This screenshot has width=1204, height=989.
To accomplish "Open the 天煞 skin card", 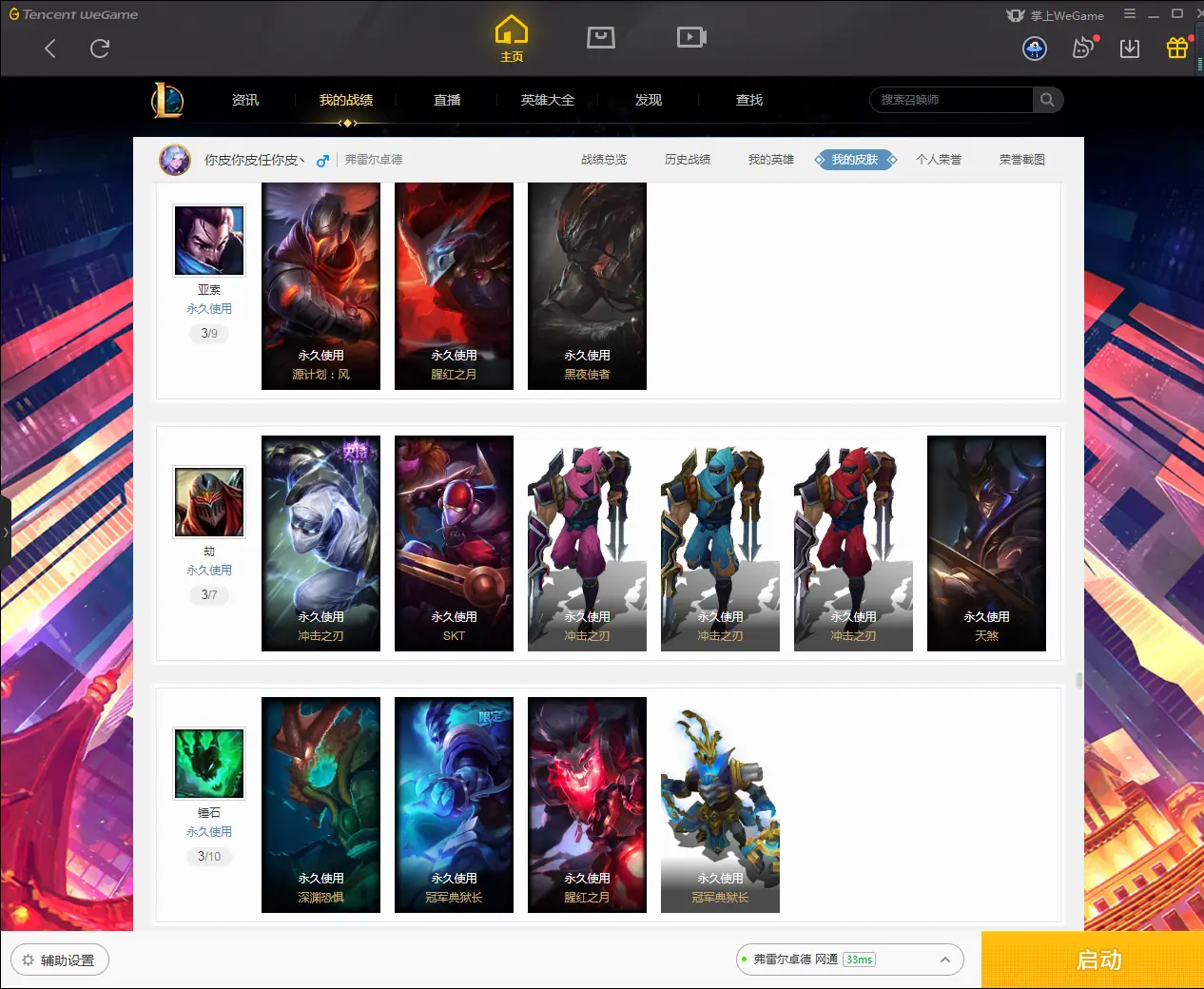I will coord(986,543).
